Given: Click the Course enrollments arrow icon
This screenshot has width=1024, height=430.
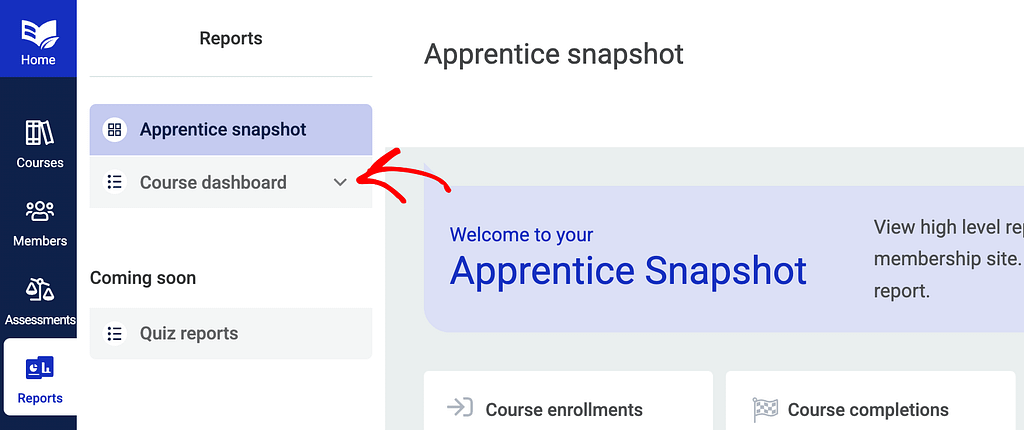Looking at the screenshot, I should pyautogui.click(x=459, y=408).
